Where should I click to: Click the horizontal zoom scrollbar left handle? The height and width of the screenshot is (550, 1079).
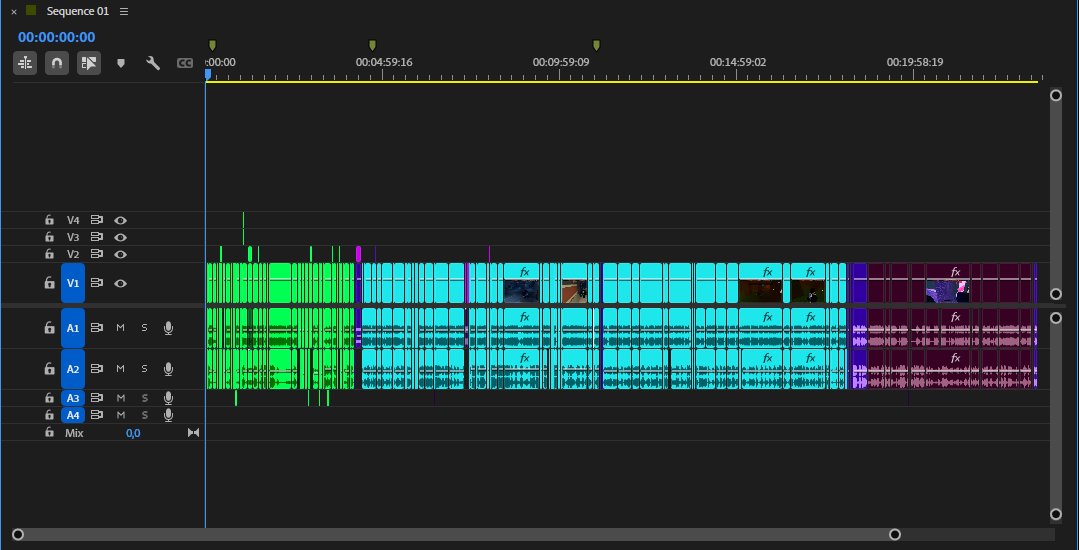tap(18, 534)
